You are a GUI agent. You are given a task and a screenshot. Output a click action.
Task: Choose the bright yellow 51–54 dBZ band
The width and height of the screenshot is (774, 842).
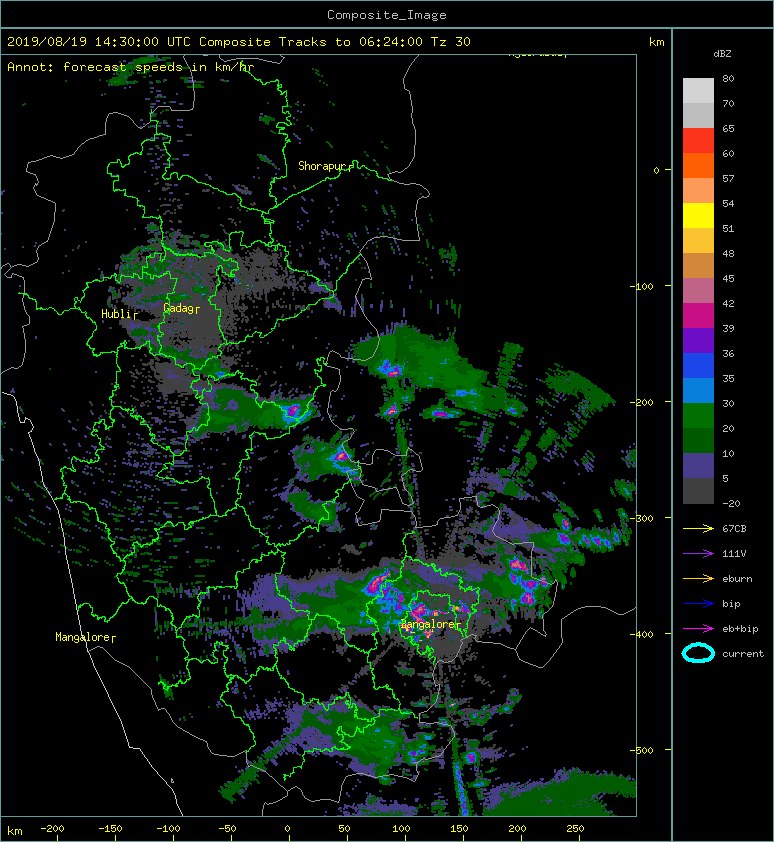click(x=698, y=215)
